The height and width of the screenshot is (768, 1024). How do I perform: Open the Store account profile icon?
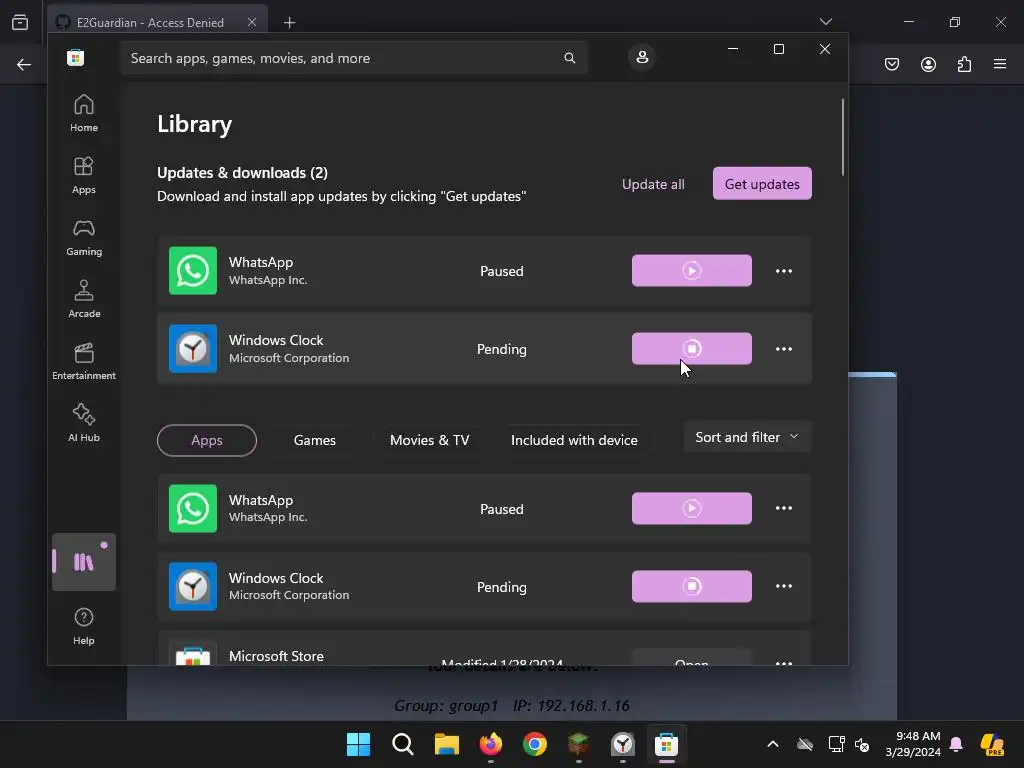642,57
